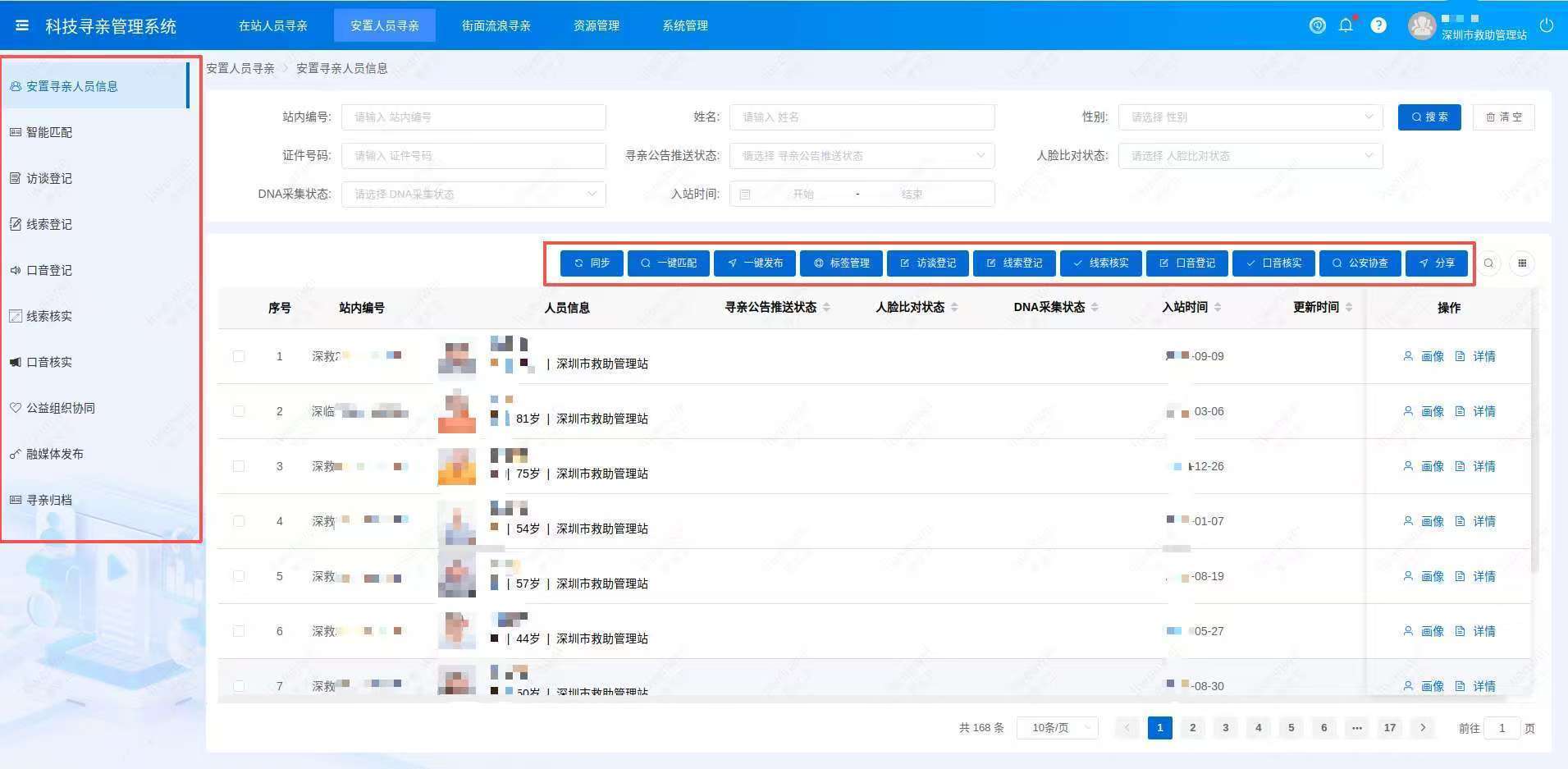This screenshot has width=1568, height=769.
Task: Select the checkbox for row 3
Action: coord(239,466)
